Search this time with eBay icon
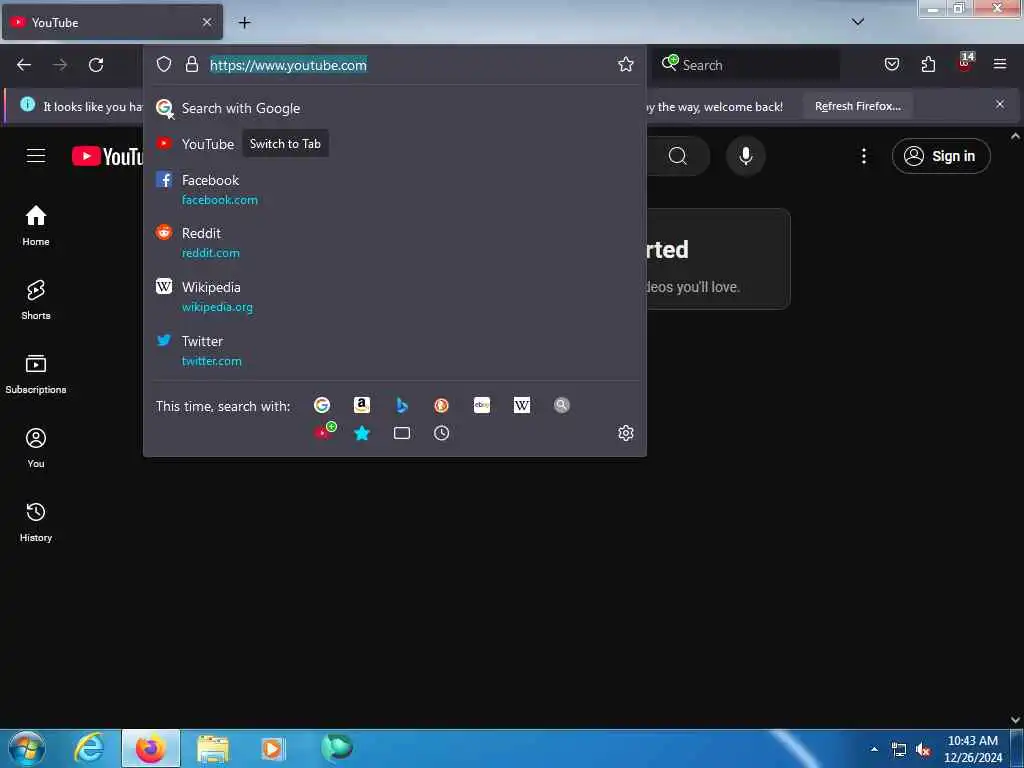 [482, 406]
